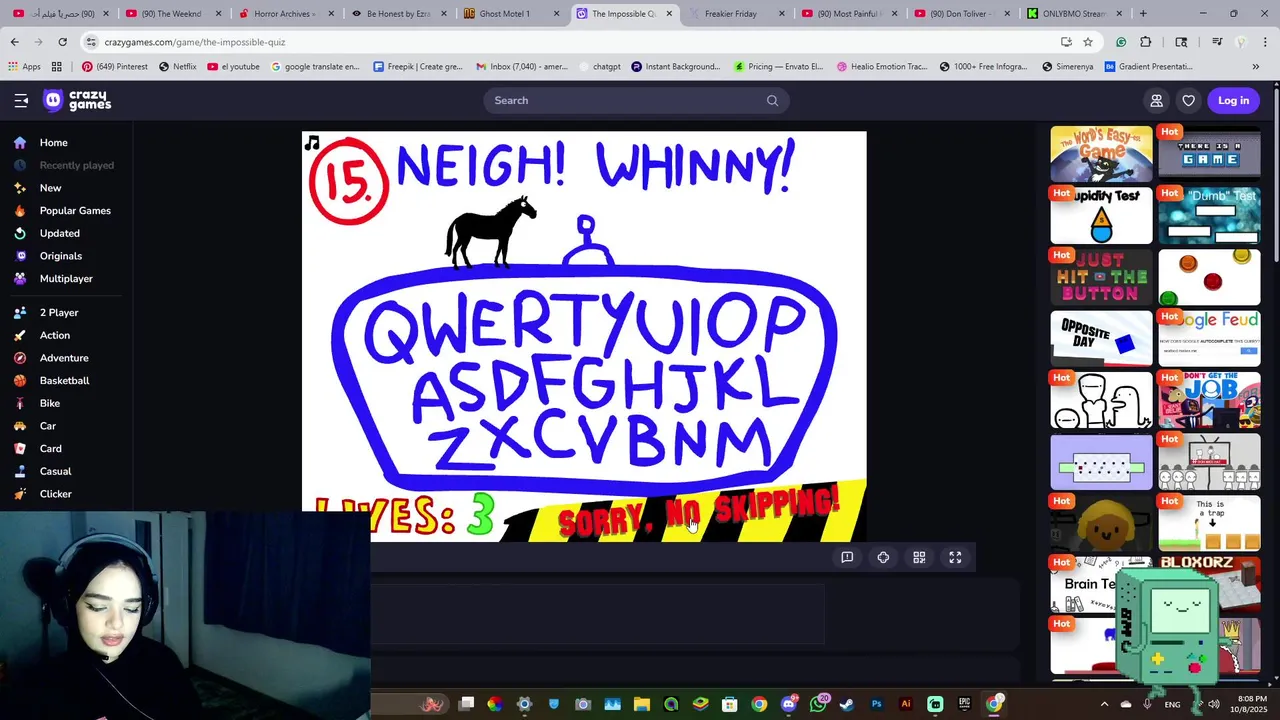Open the chatgpt bookmark
Viewport: 1280px width, 720px height.
(x=600, y=67)
